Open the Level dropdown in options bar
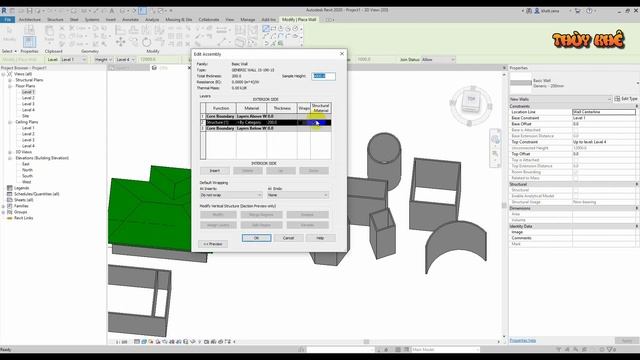The height and width of the screenshot is (360, 640). coord(73,60)
